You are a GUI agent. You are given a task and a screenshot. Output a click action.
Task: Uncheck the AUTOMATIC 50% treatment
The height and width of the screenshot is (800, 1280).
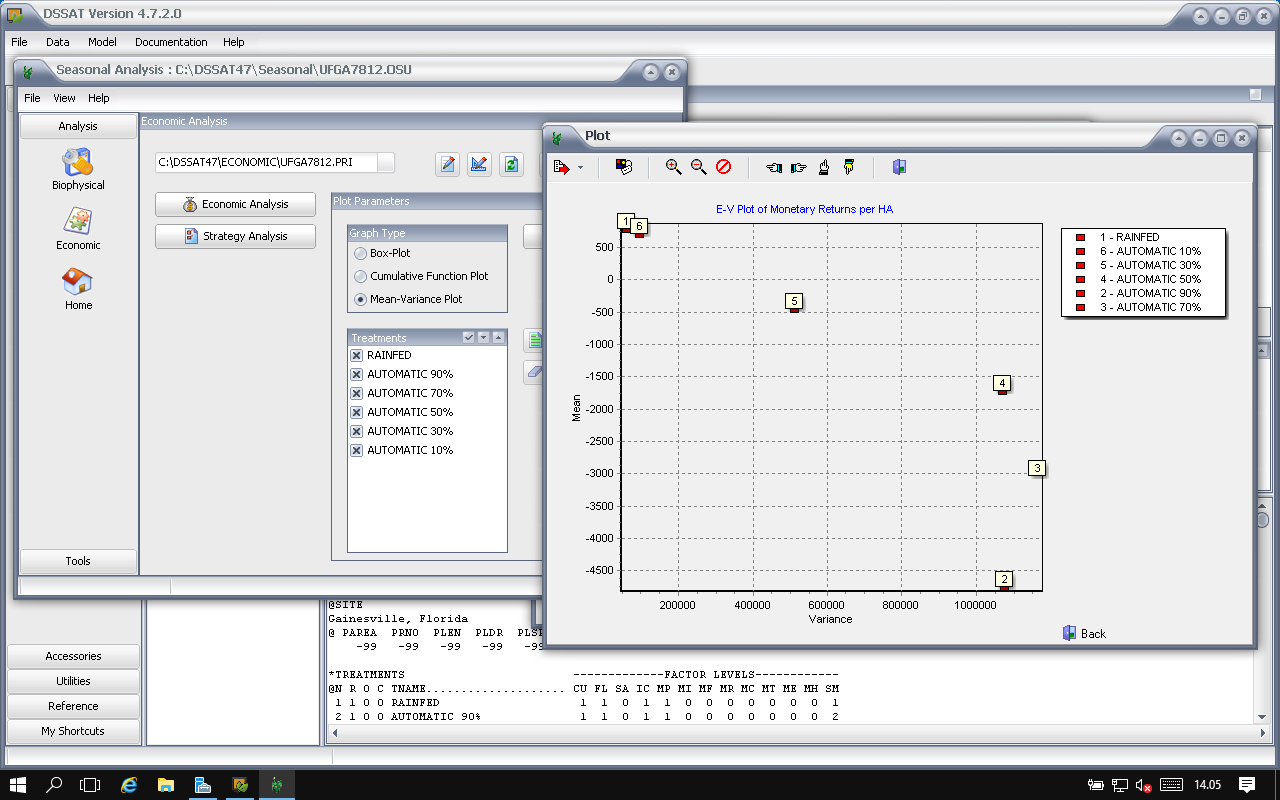(357, 412)
